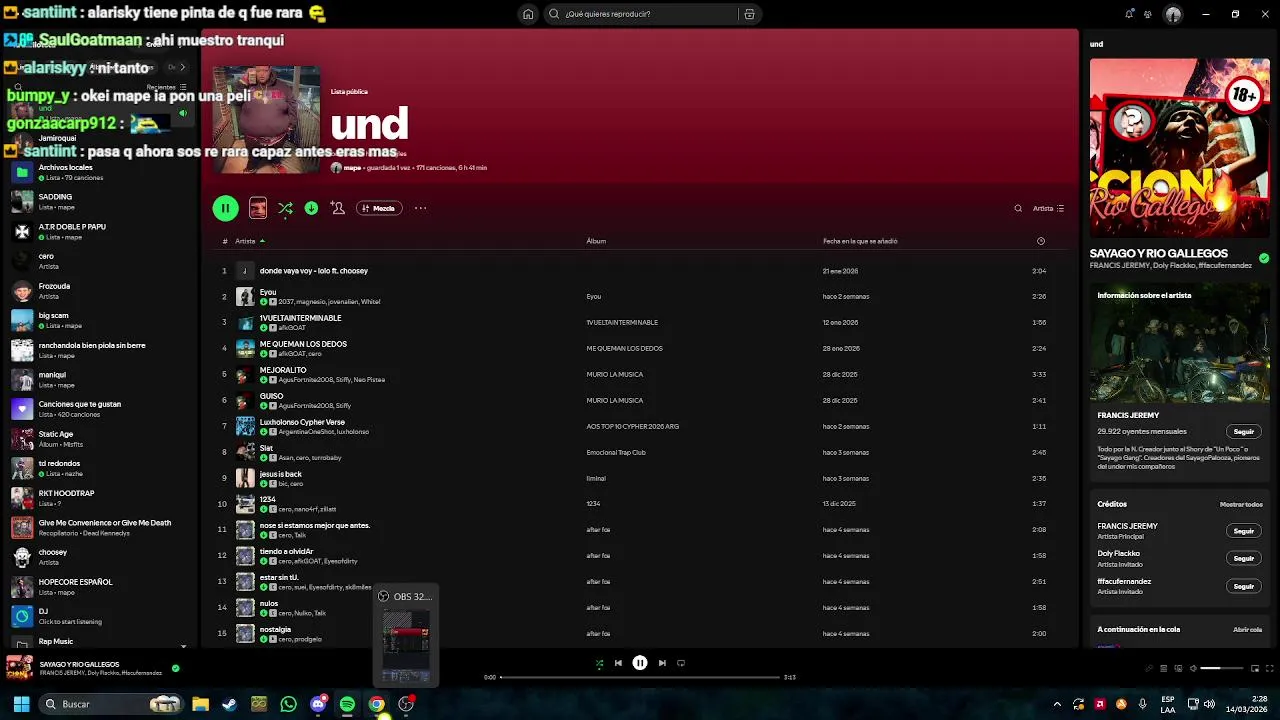Click the DJ entry in library
This screenshot has width=1280, height=720.
click(100, 616)
